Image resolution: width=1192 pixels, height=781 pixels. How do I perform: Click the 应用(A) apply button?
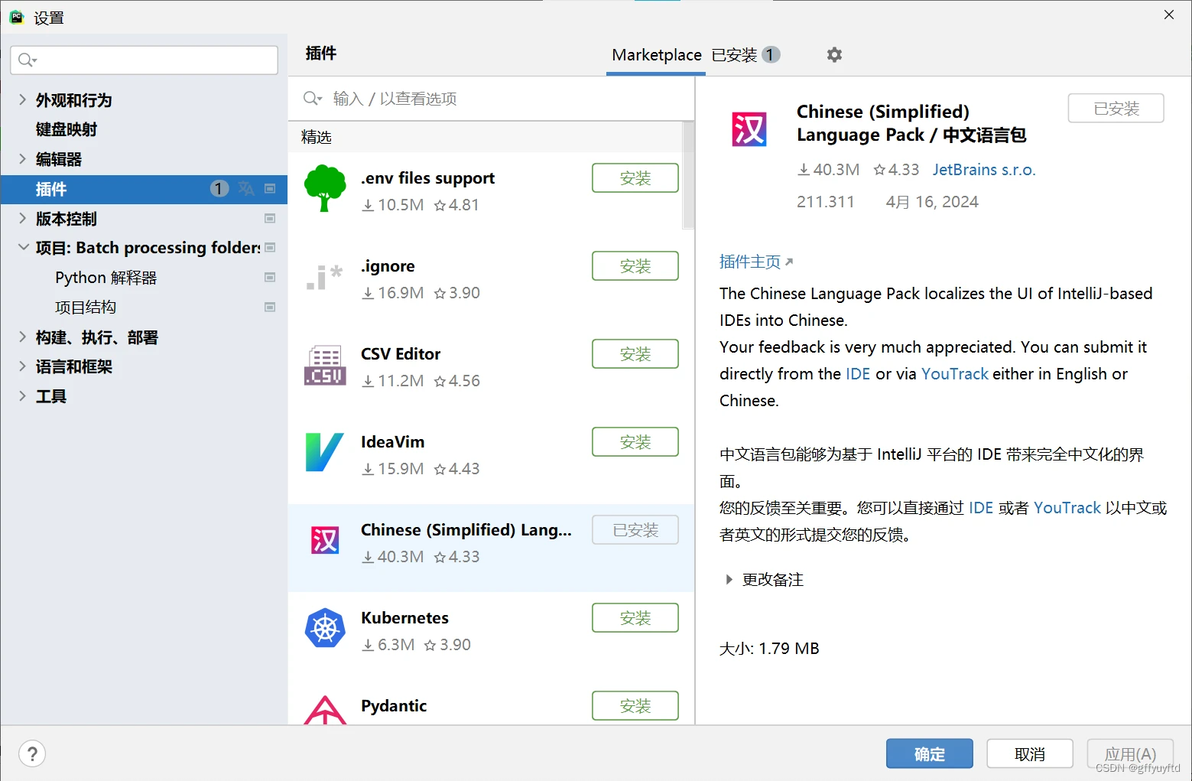[x=1130, y=754]
